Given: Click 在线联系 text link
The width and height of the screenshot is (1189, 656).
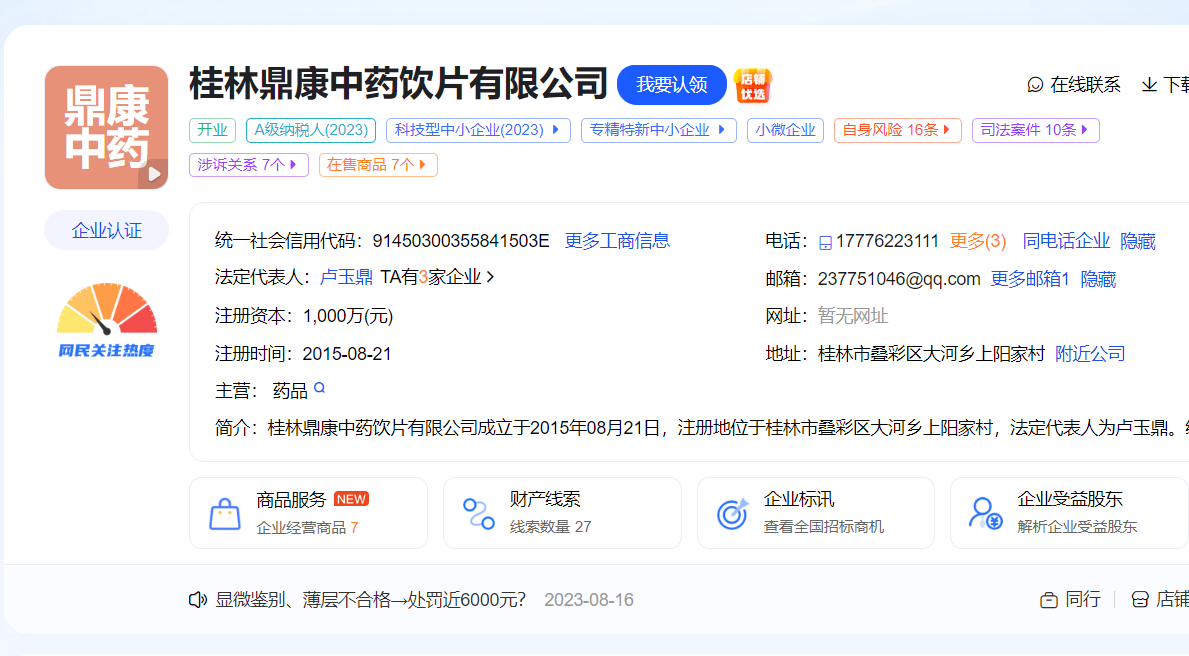Looking at the screenshot, I should [1085, 85].
